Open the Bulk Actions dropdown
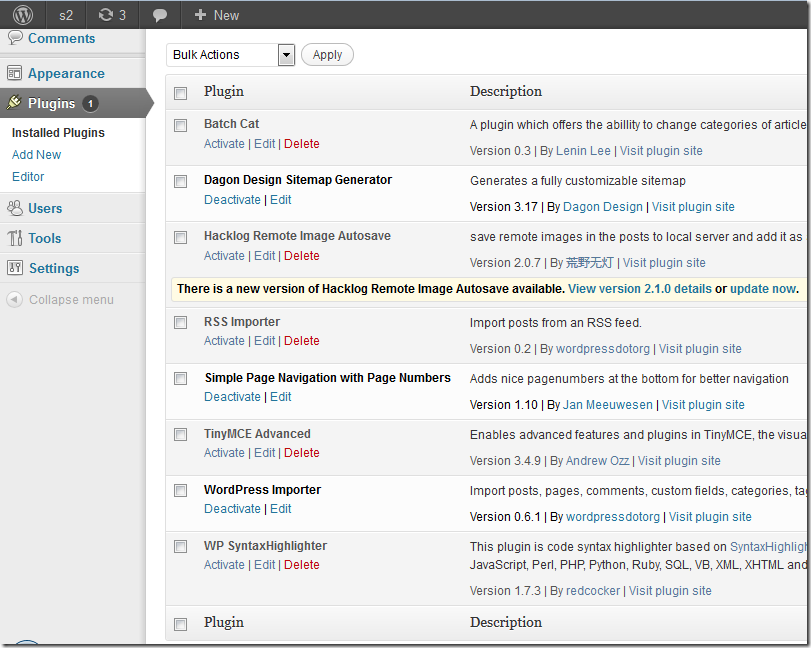Viewport: 811px width, 648px height. 231,55
